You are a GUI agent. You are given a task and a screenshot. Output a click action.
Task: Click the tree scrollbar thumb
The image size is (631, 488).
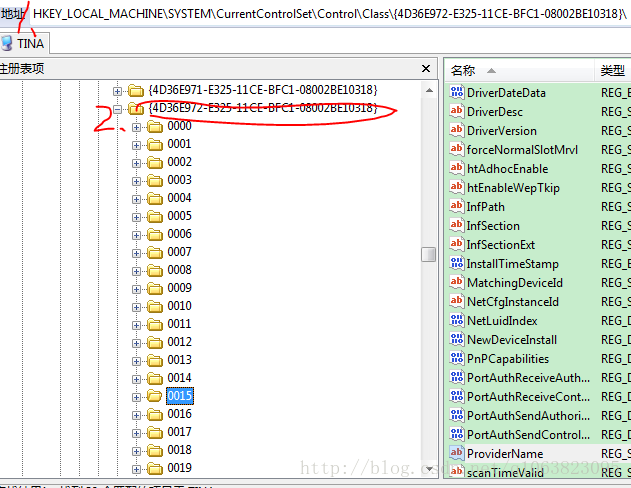click(x=429, y=254)
